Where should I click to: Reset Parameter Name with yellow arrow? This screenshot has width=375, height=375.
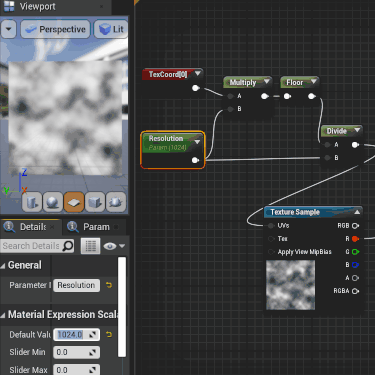click(109, 285)
